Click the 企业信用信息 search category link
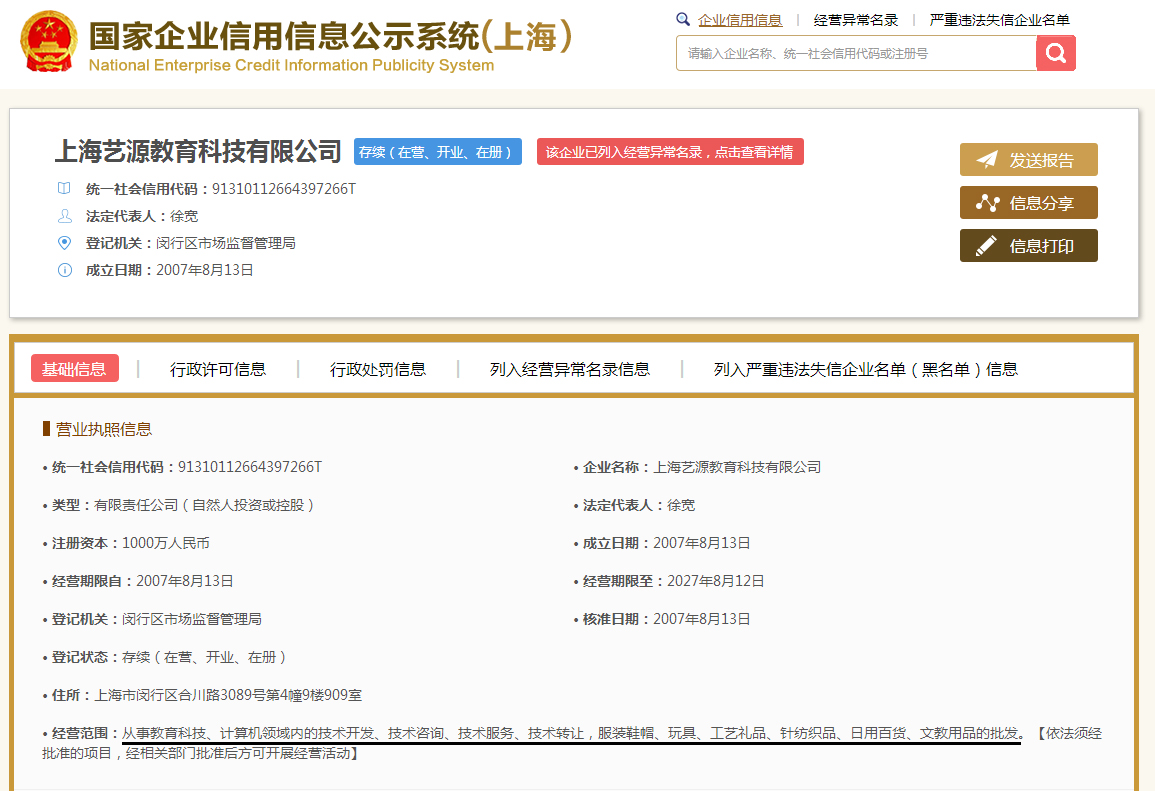 [x=740, y=20]
